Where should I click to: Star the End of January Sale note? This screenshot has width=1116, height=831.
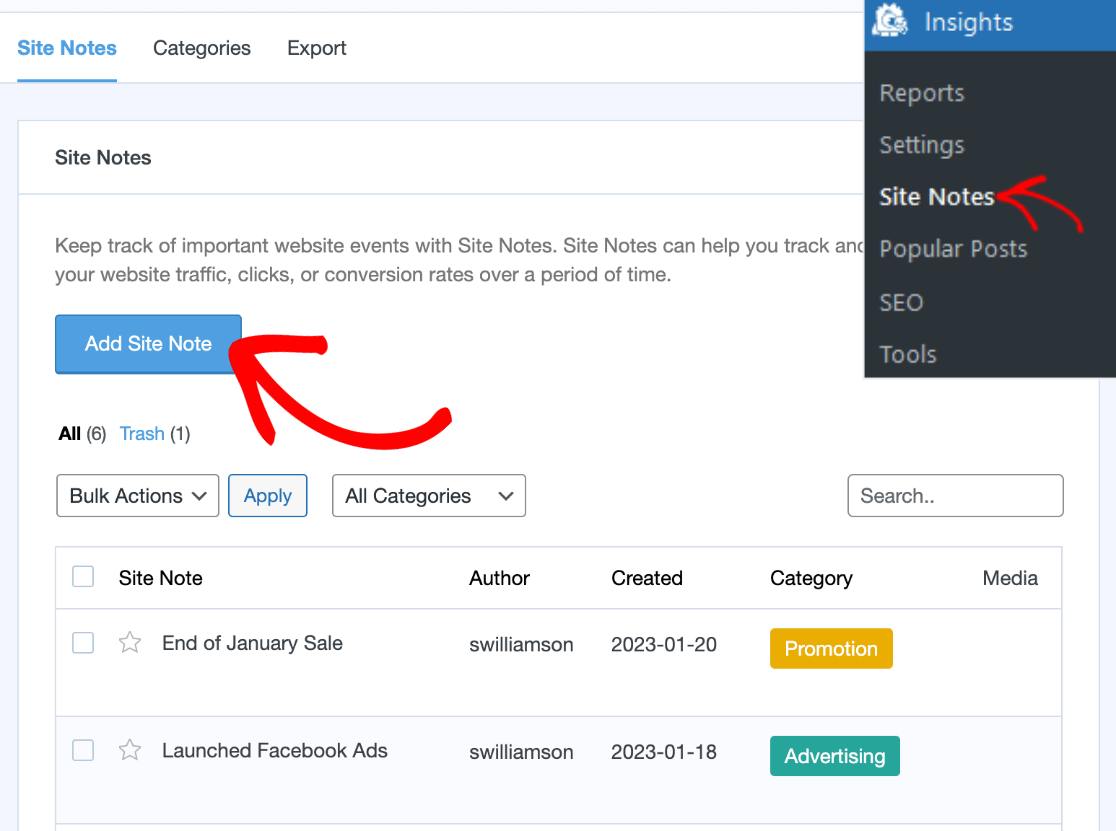tap(129, 643)
